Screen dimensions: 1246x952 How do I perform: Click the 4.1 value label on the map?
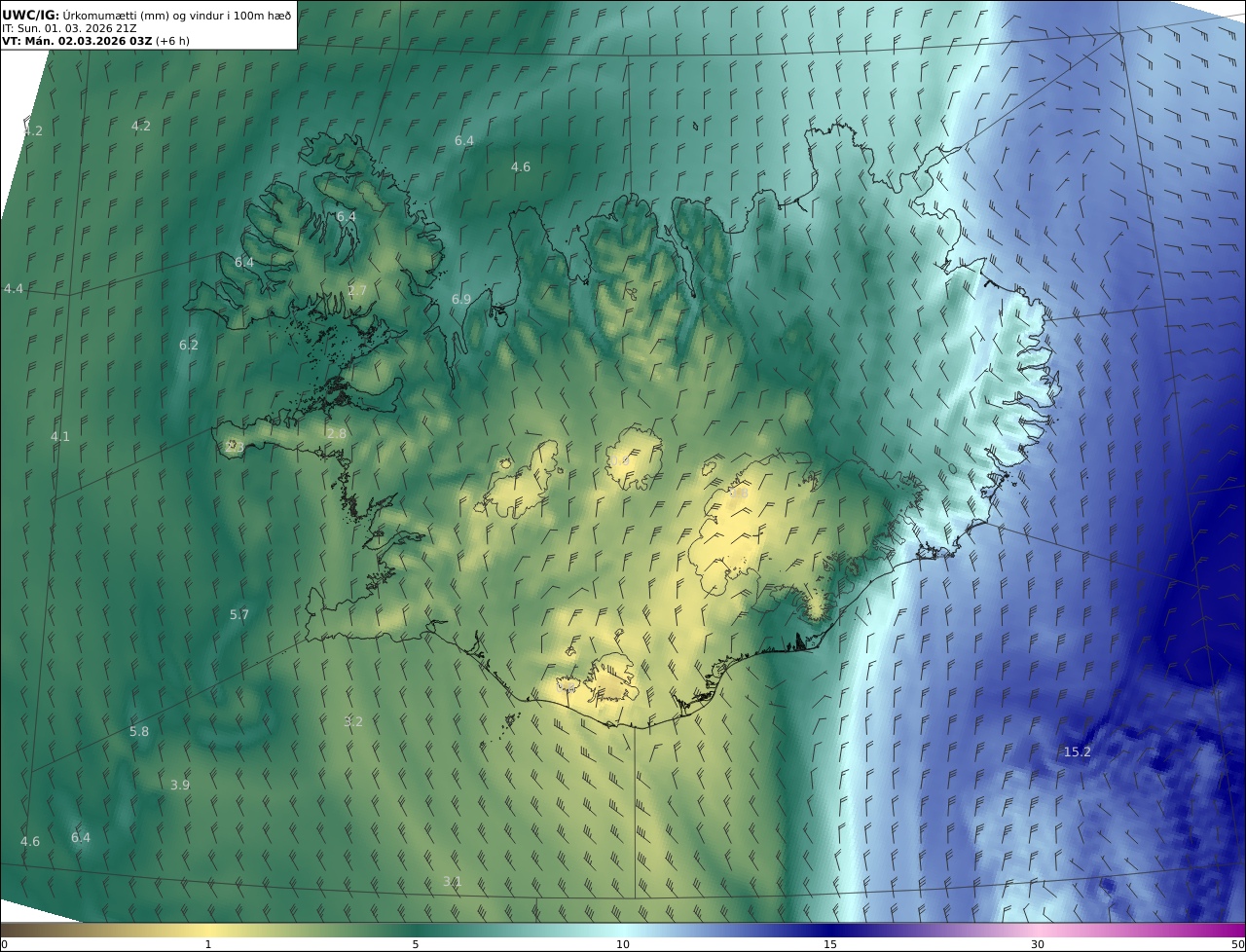click(60, 437)
